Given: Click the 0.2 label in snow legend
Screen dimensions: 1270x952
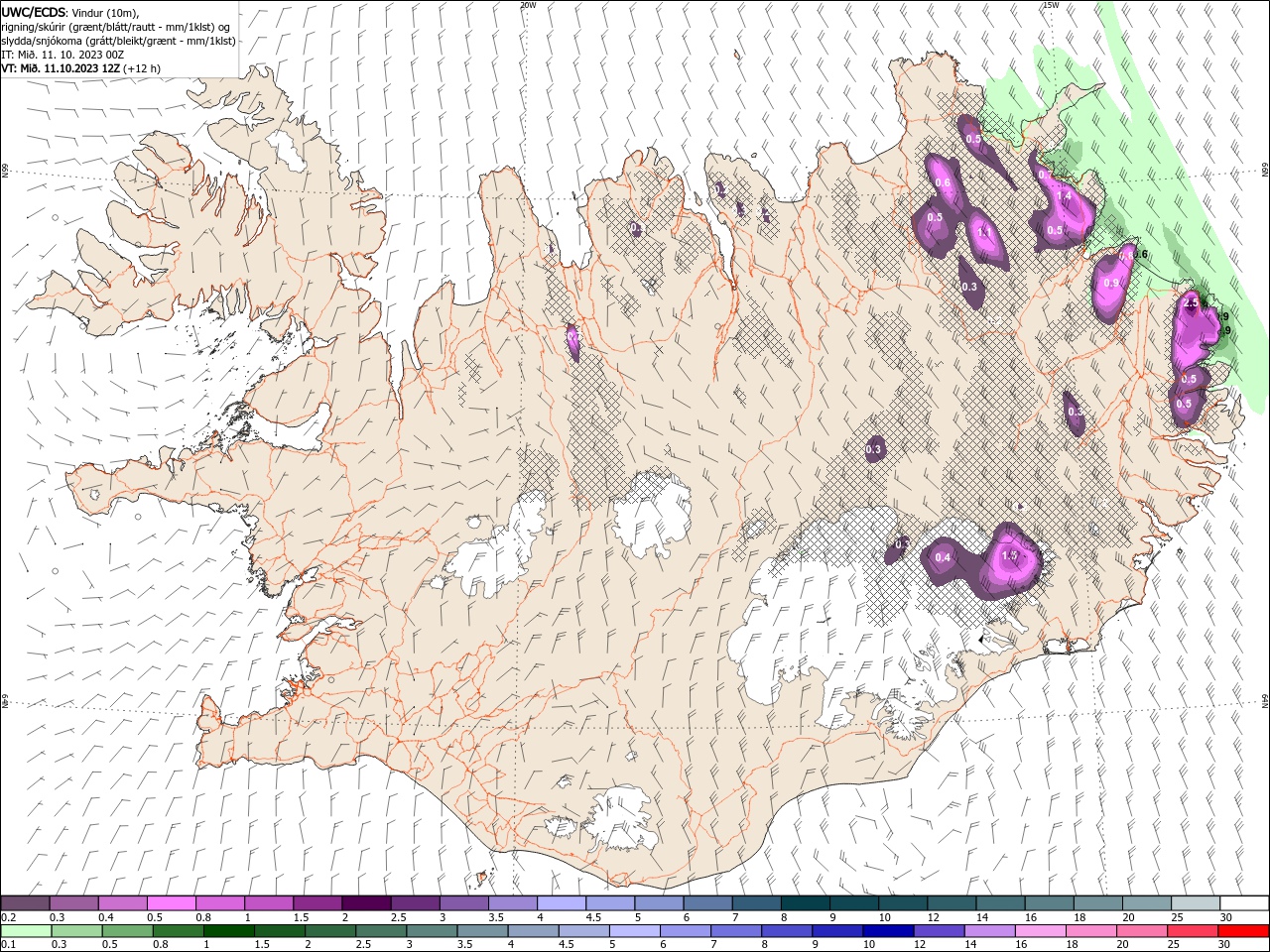Looking at the screenshot, I should pyautogui.click(x=9, y=917).
